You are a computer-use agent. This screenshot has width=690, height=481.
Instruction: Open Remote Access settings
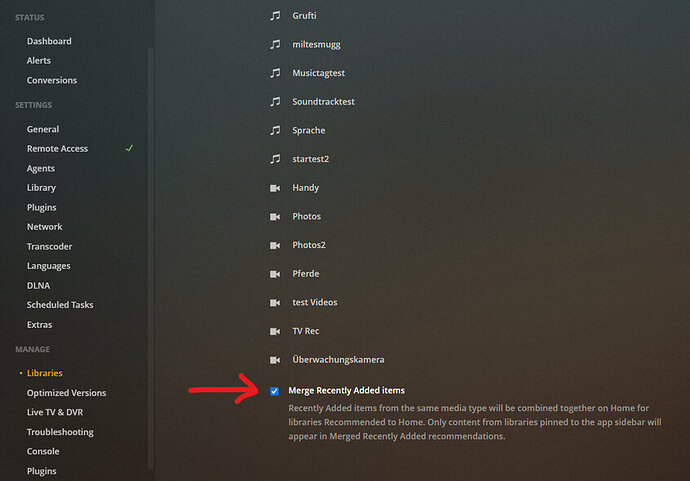coord(57,149)
